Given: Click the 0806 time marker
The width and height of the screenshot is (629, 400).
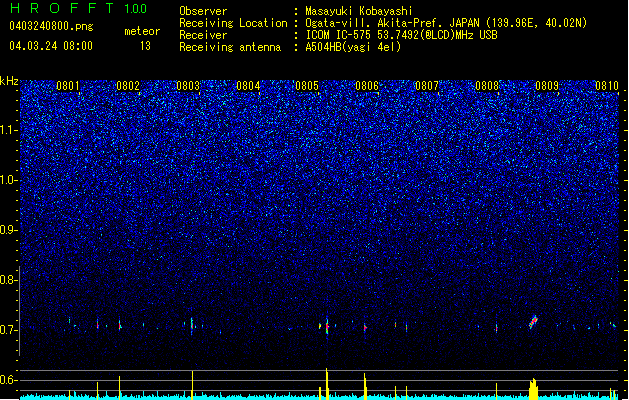Looking at the screenshot, I should [367, 86].
